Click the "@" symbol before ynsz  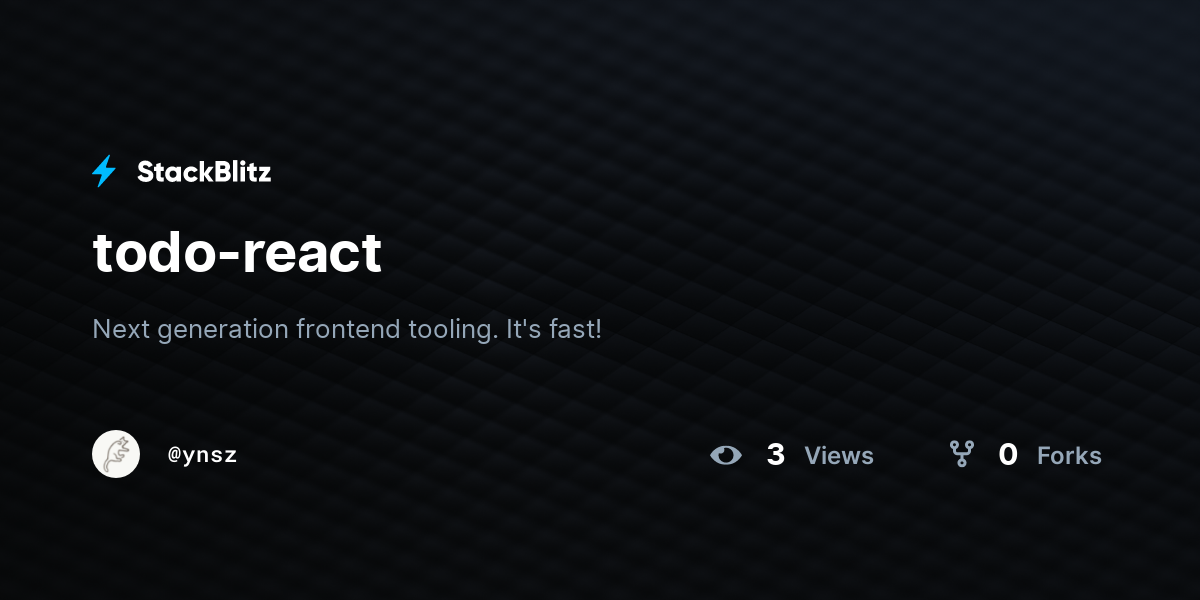click(x=174, y=456)
